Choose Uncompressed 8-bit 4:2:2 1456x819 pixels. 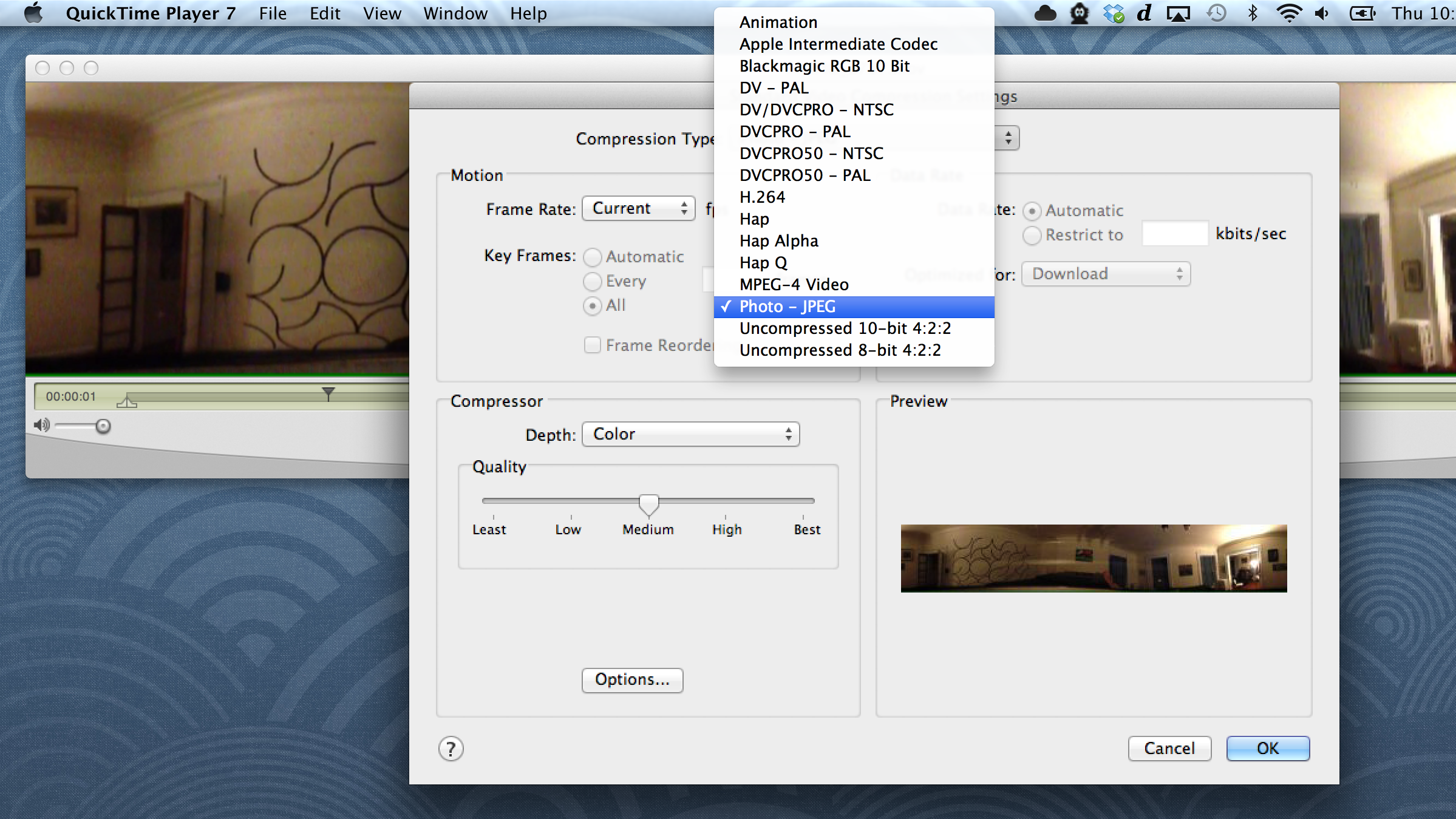tap(854, 350)
